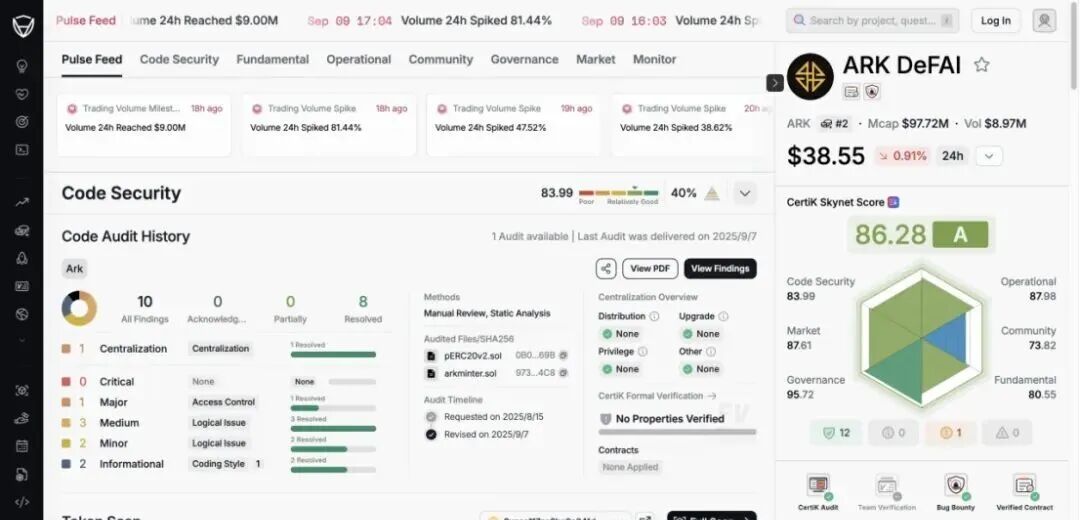Image resolution: width=1080 pixels, height=520 pixels.
Task: Copy the pERC20v2.sol hash
Action: click(563, 355)
